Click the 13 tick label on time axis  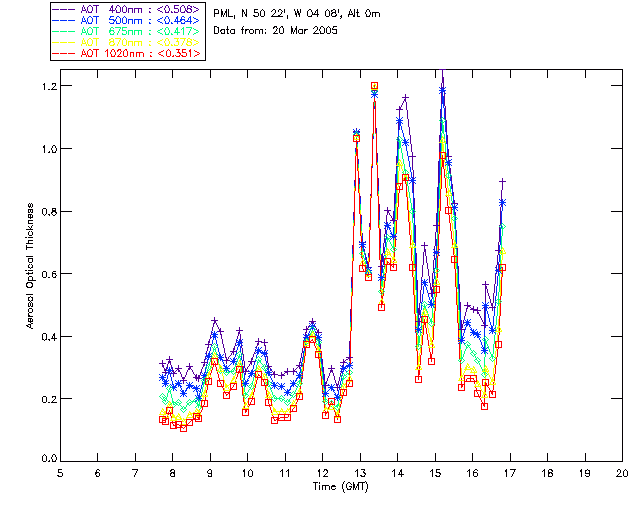(x=360, y=473)
